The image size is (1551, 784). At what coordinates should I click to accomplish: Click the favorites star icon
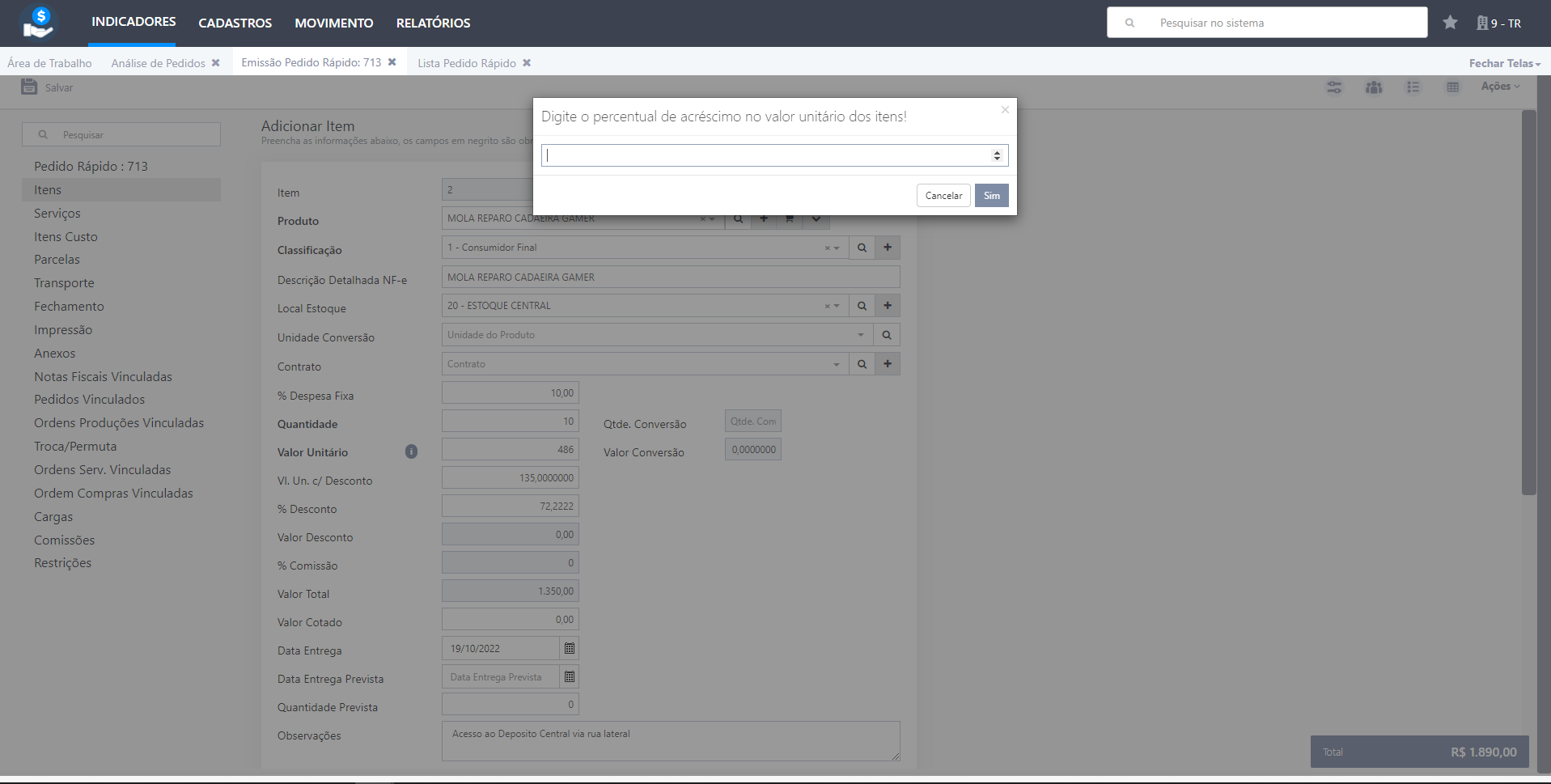point(1450,23)
